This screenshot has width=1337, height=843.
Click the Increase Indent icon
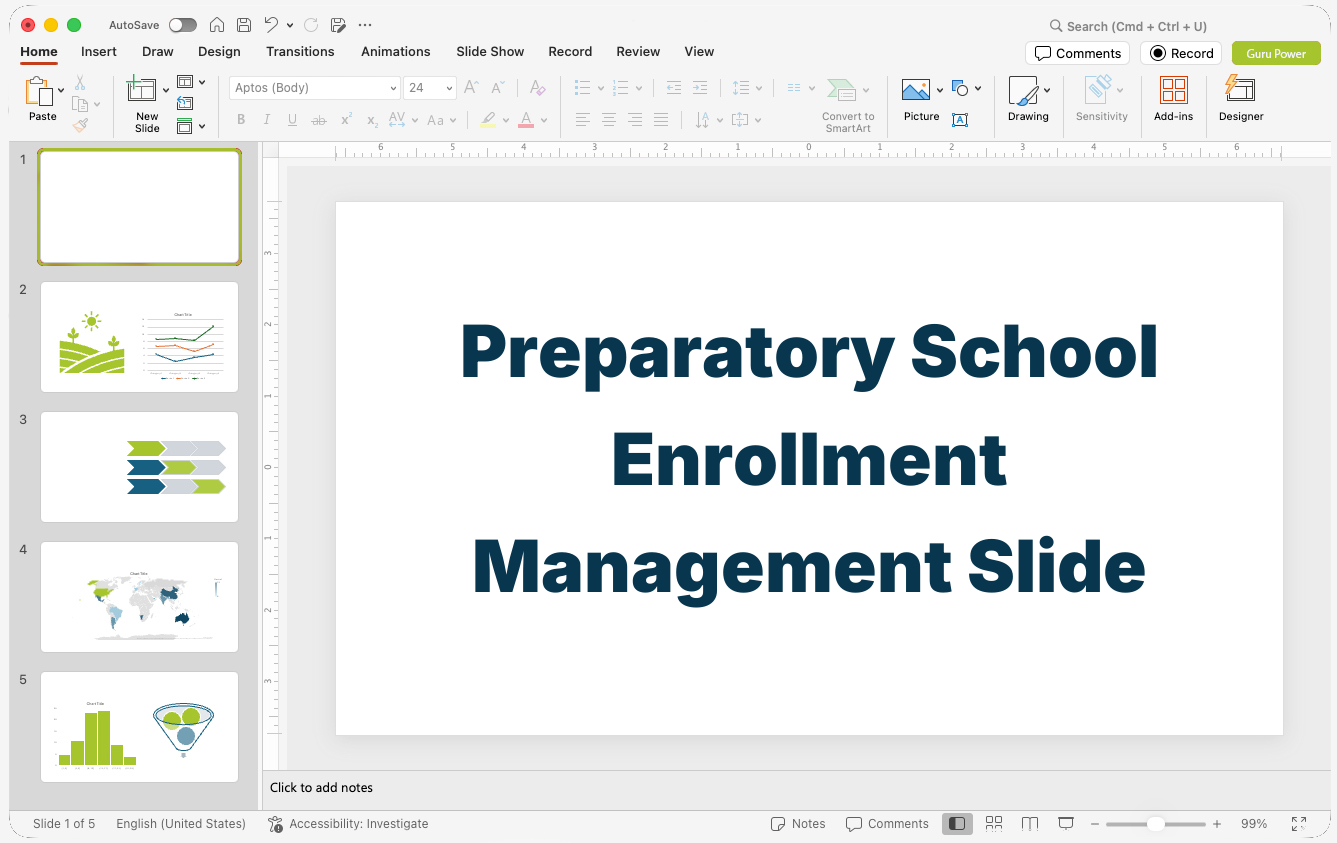pos(700,88)
